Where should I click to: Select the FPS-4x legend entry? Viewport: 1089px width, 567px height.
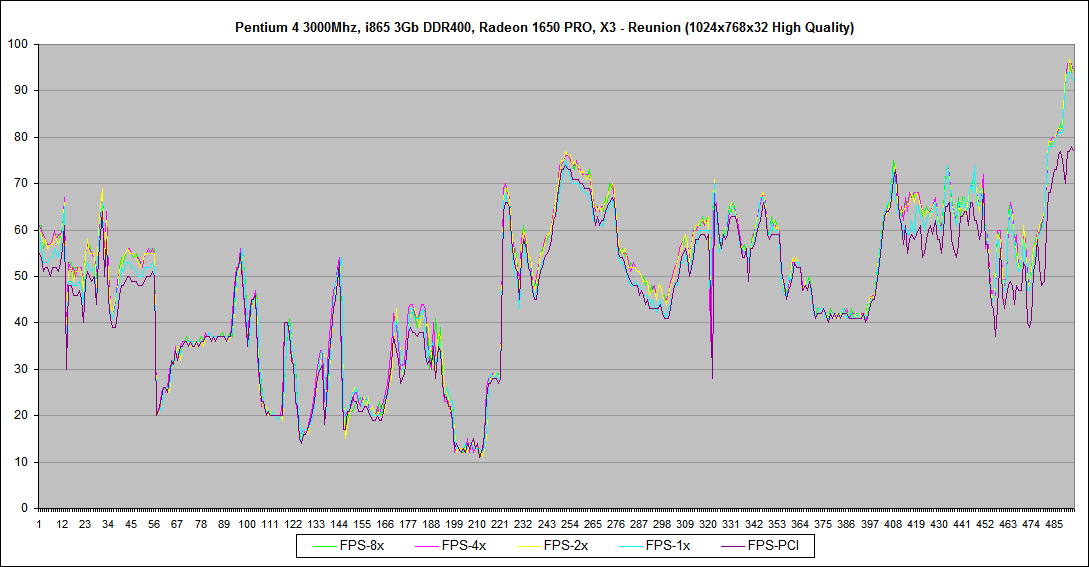point(451,546)
